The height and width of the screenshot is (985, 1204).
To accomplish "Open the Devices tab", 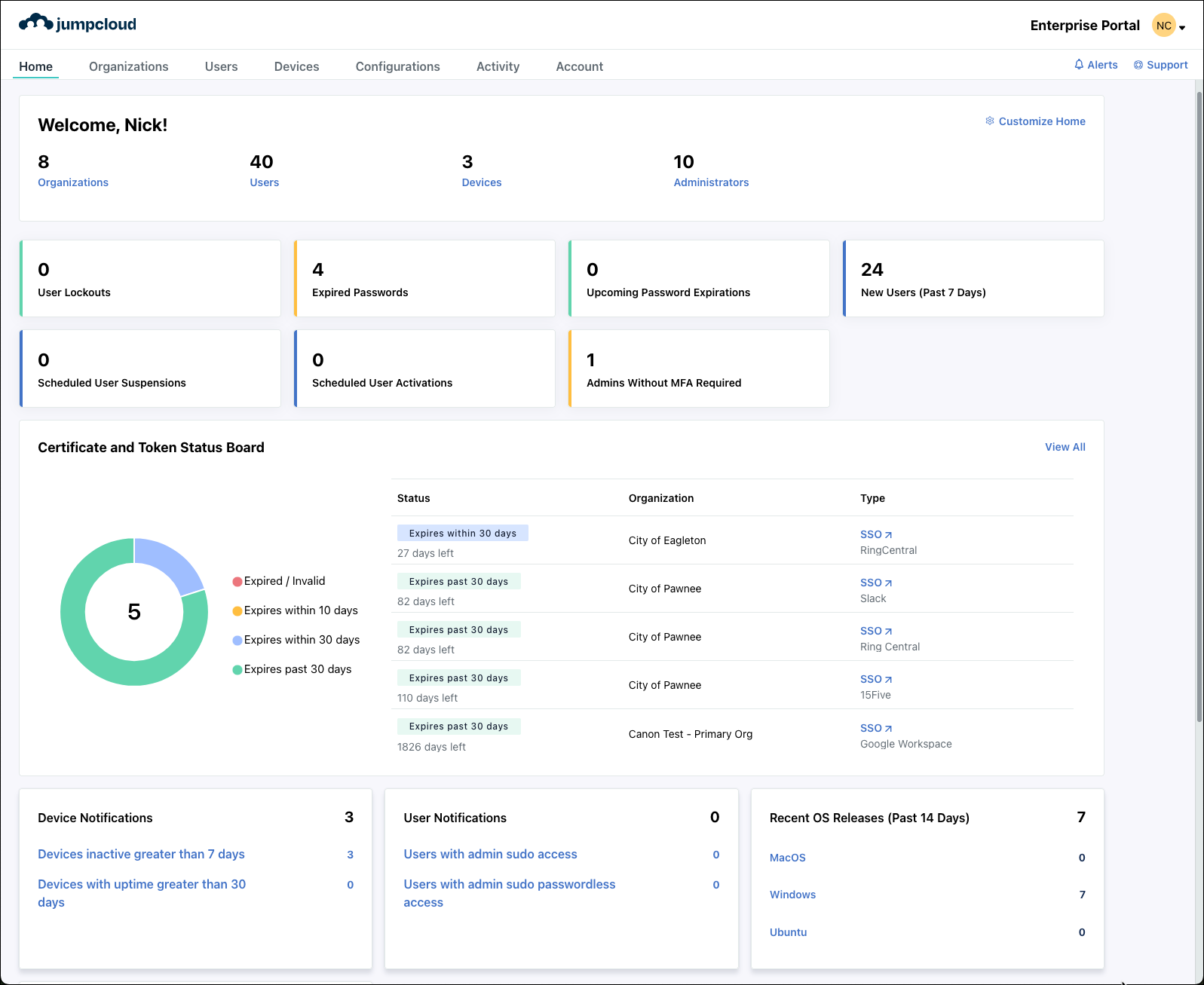I will point(296,66).
